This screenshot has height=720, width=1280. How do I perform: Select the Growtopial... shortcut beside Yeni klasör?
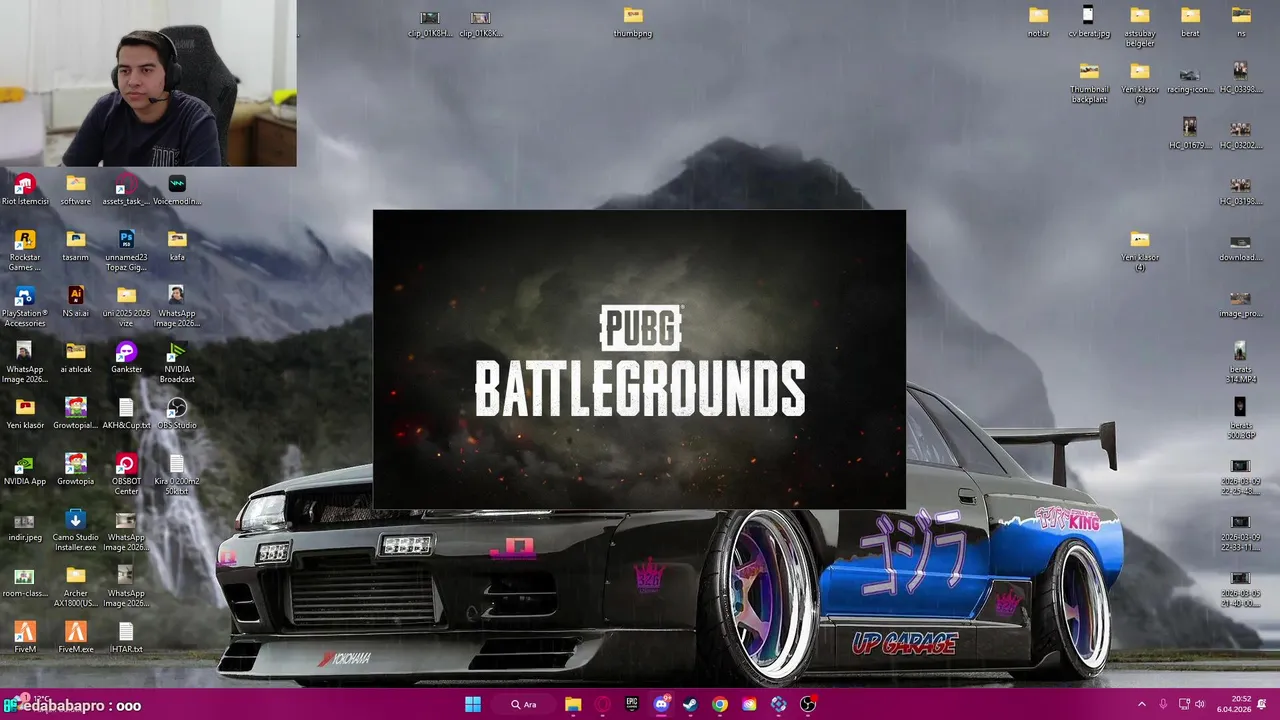pyautogui.click(x=75, y=413)
